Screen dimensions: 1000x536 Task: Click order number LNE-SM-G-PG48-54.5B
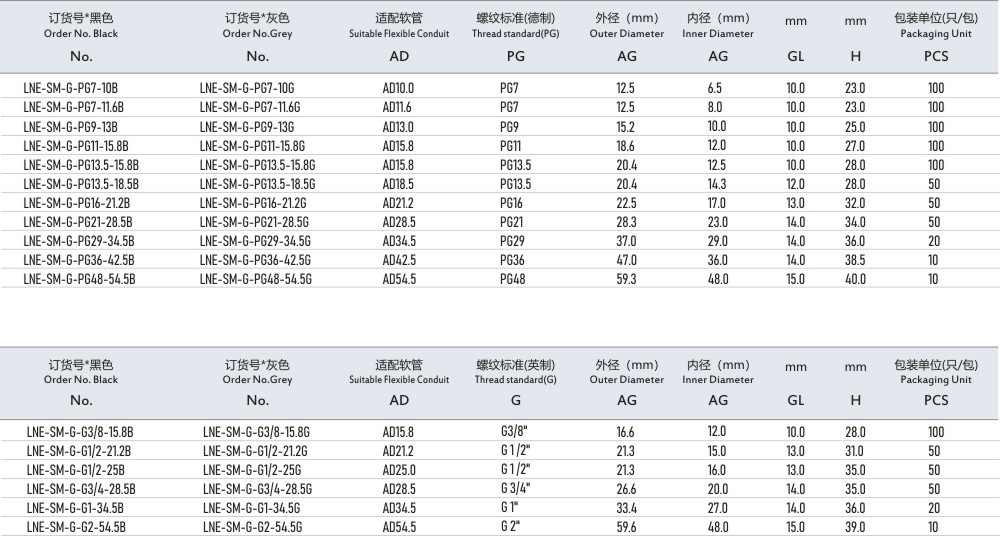78,279
